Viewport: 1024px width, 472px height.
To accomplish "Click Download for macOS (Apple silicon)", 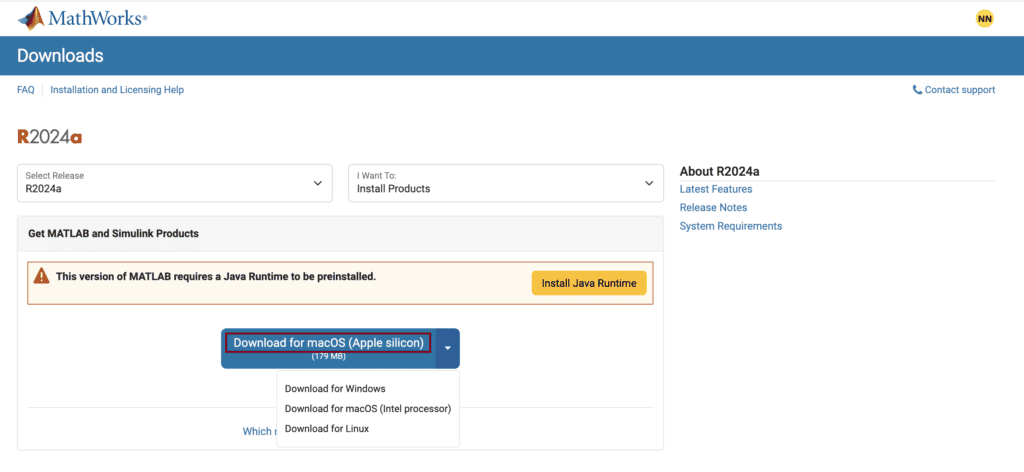I will (x=328, y=348).
